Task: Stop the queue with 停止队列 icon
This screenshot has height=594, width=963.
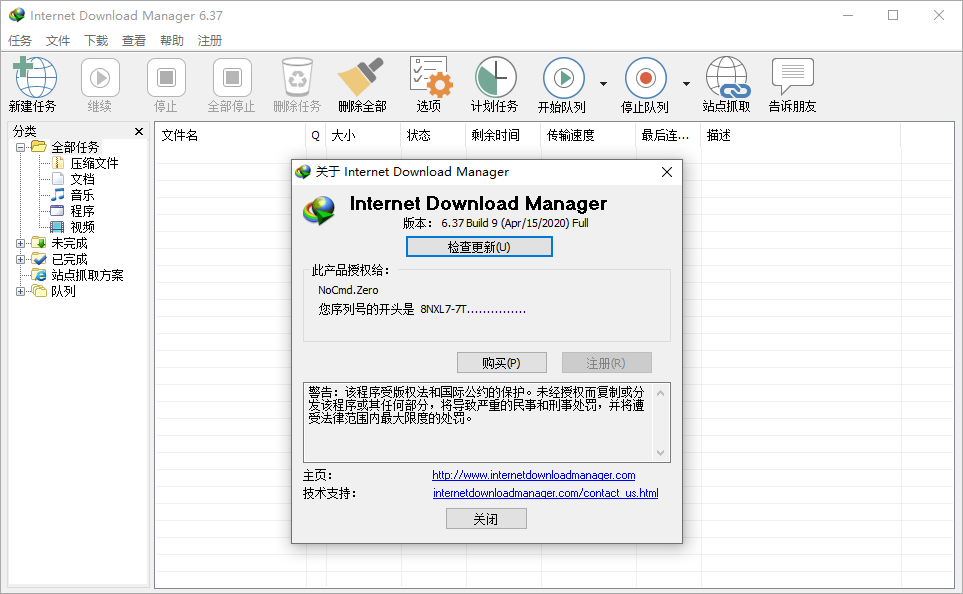Action: [645, 84]
